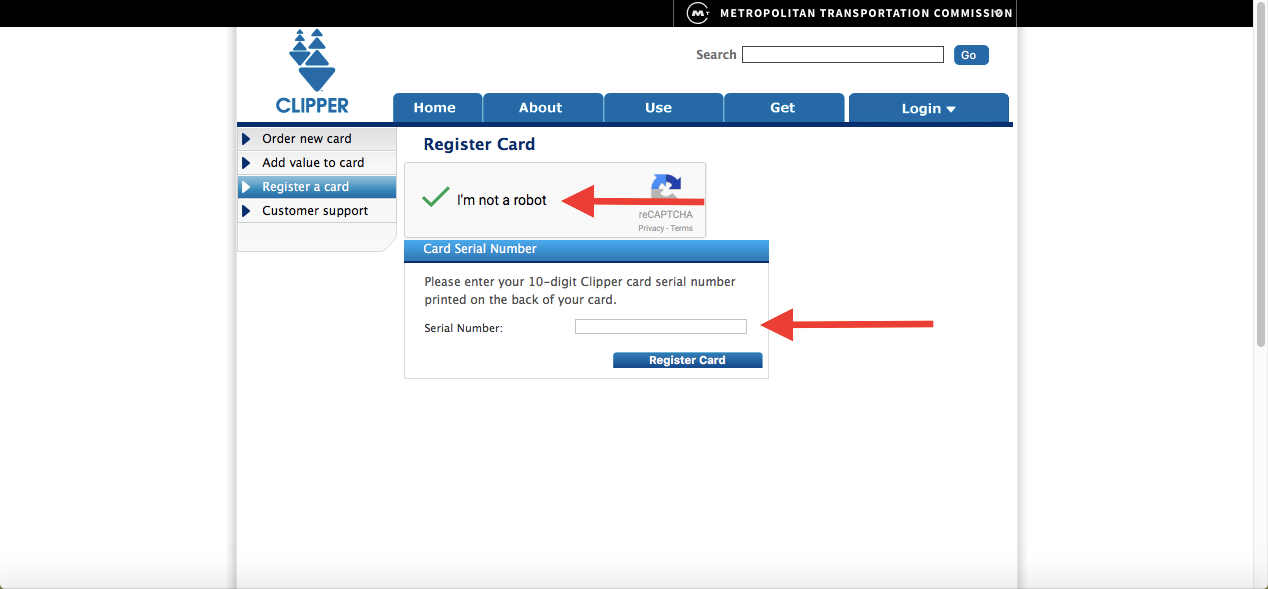
Task: Select Register a card in sidebar
Action: (x=317, y=187)
